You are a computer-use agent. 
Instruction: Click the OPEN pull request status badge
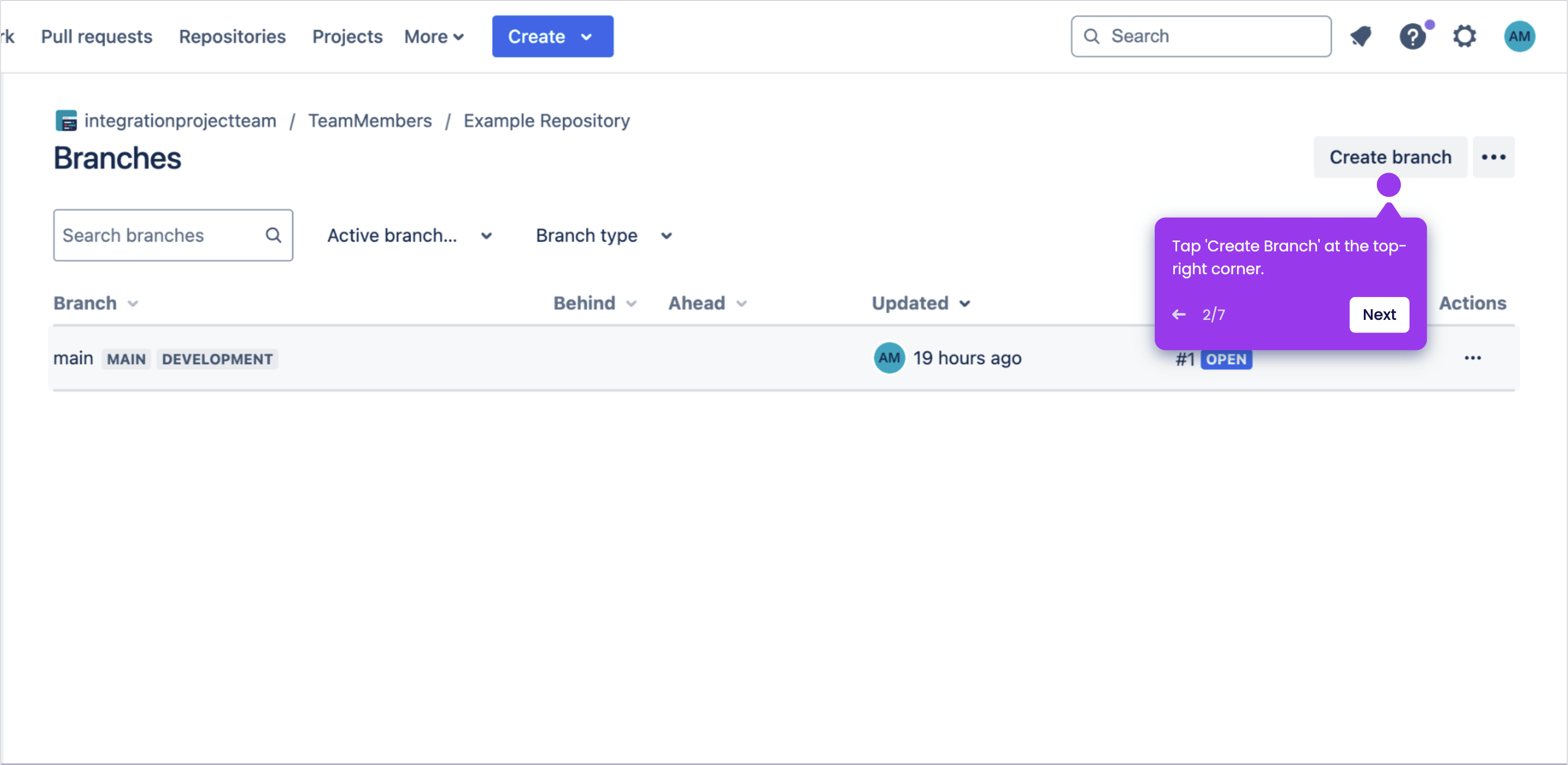(1226, 360)
